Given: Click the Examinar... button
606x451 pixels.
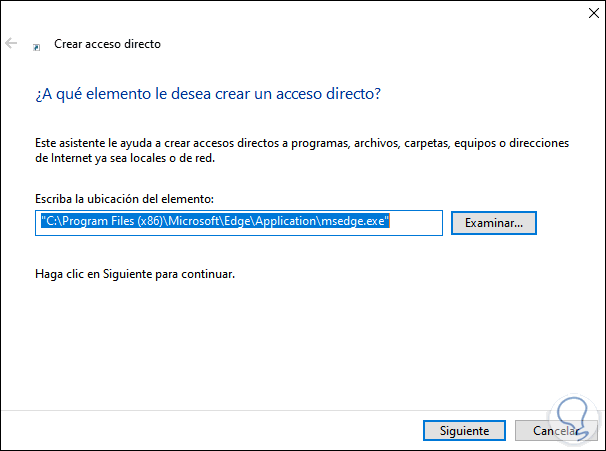Looking at the screenshot, I should tap(494, 222).
